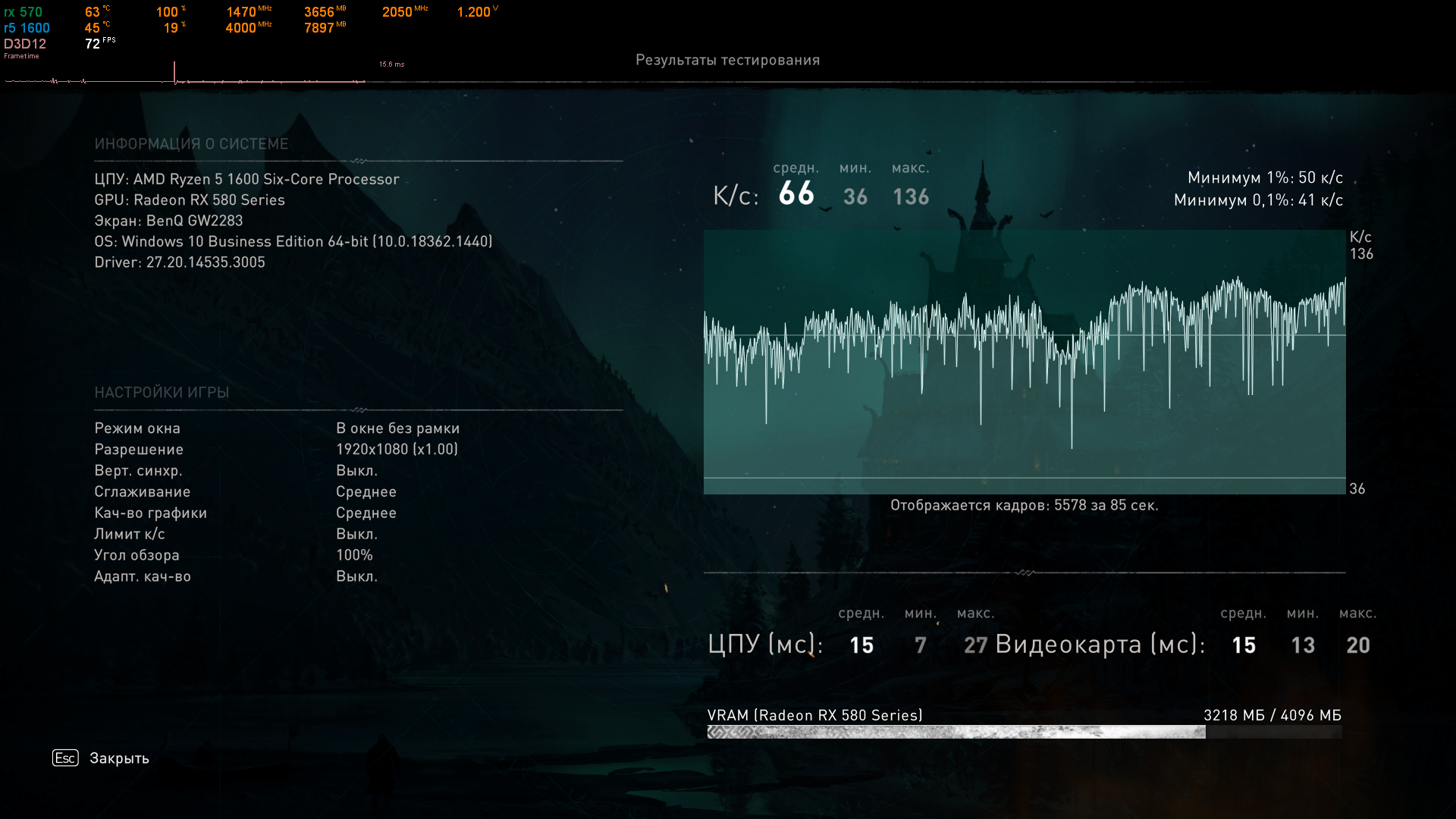Click the D3D12 overlay label
1456x819 pixels.
pyautogui.click(x=25, y=44)
